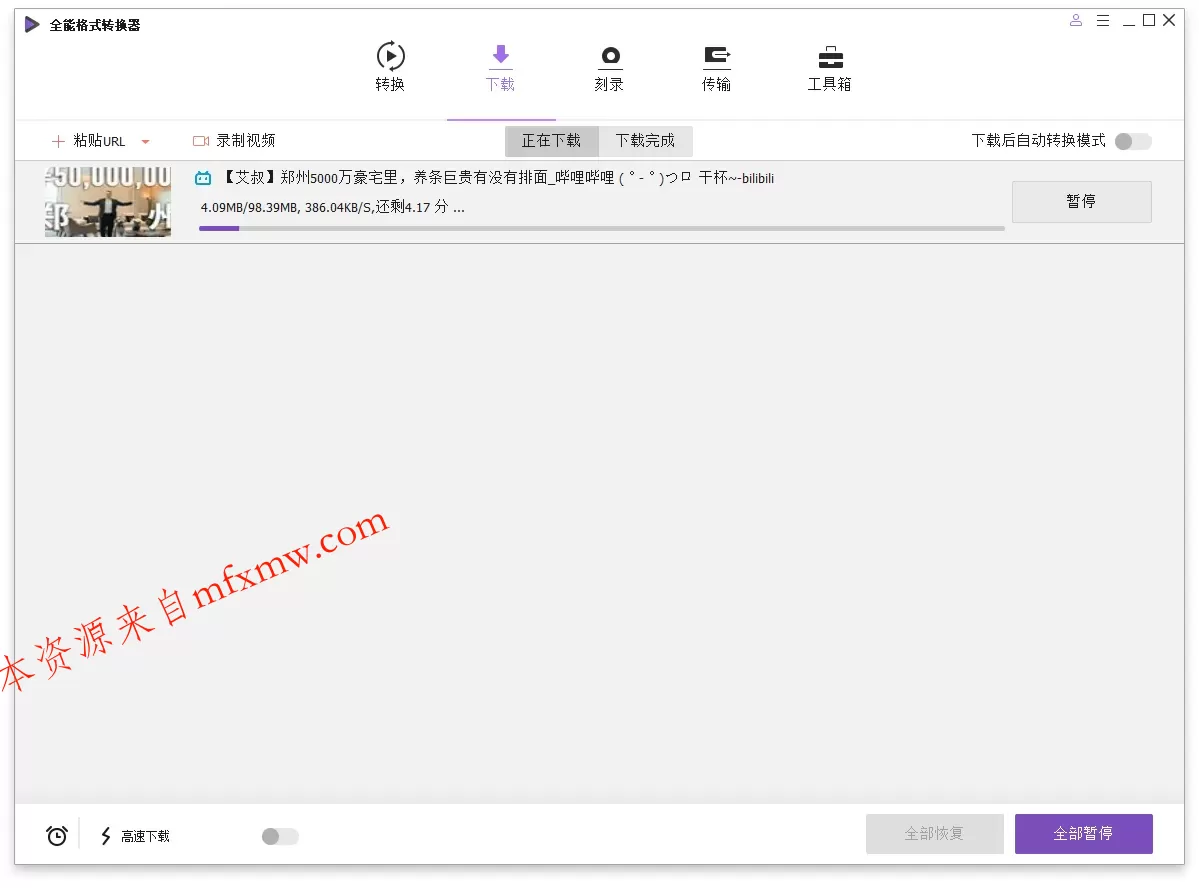
Task: Click the lightning 高速下载 icon
Action: [106, 836]
